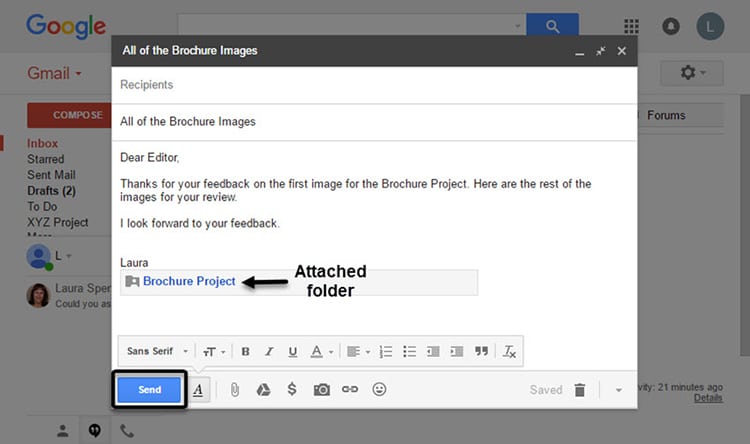Click the blue search button
The height and width of the screenshot is (444, 750).
pos(552,25)
